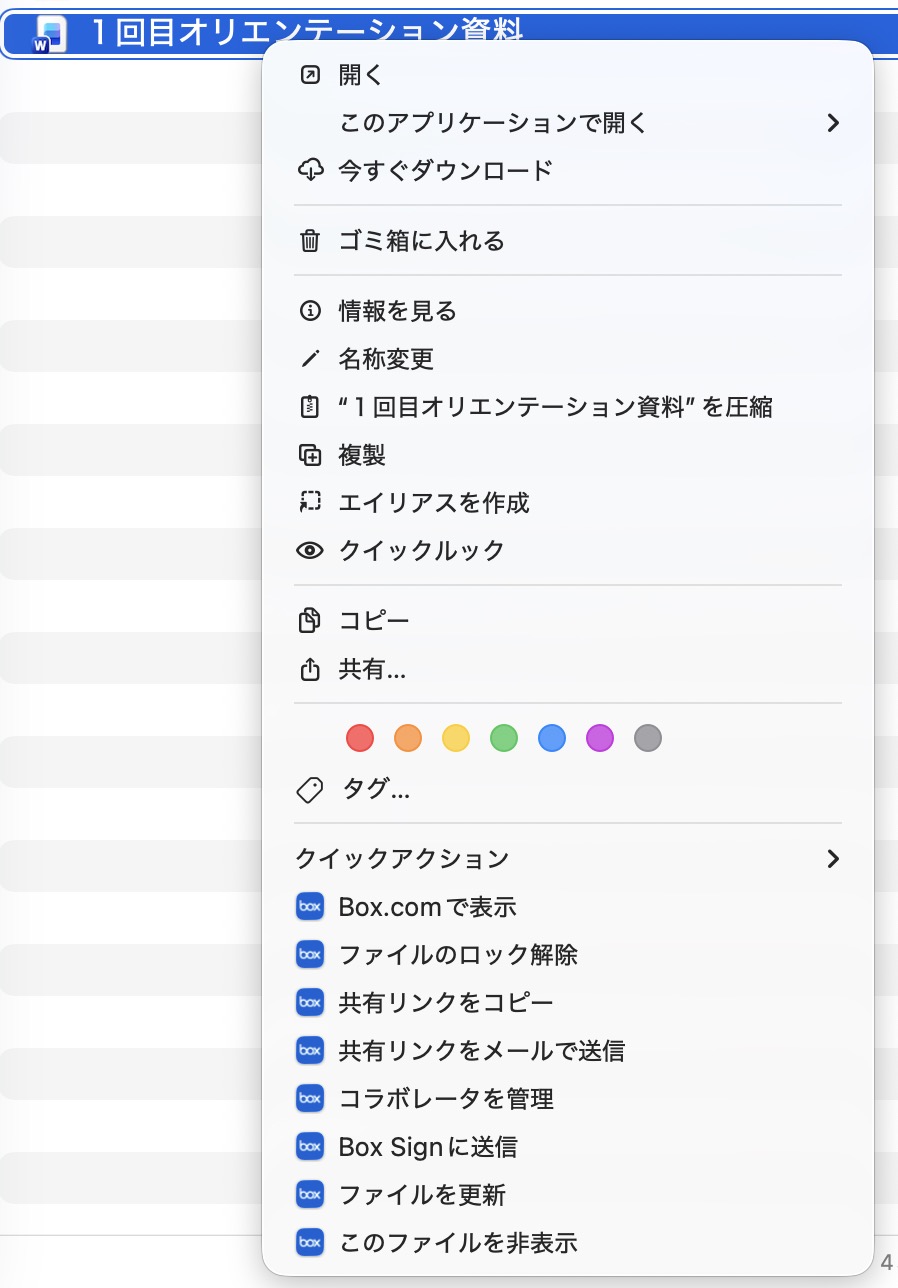Screen dimensions: 898x1288
Task: Apply the purple color tag
Action: click(600, 739)
